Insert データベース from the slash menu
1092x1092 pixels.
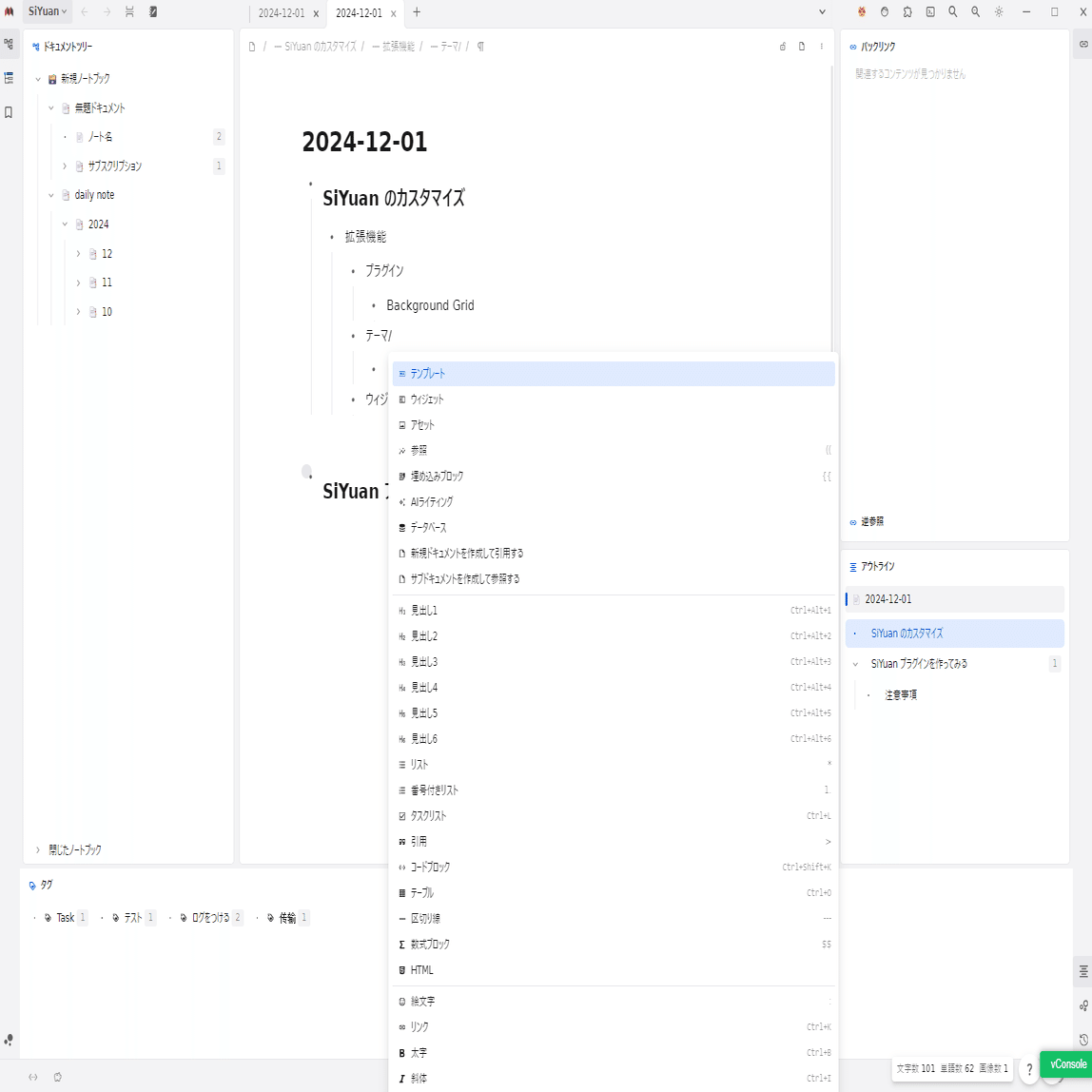tap(614, 528)
